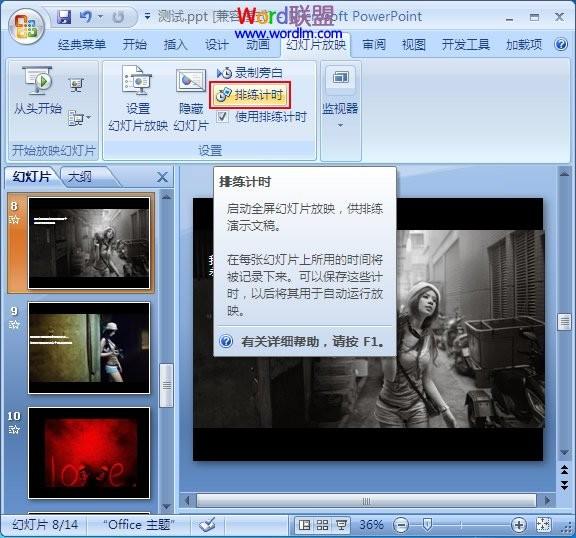Viewport: 576px width, 538px height.
Task: Click the zoom slider handle
Action: coord(427,525)
